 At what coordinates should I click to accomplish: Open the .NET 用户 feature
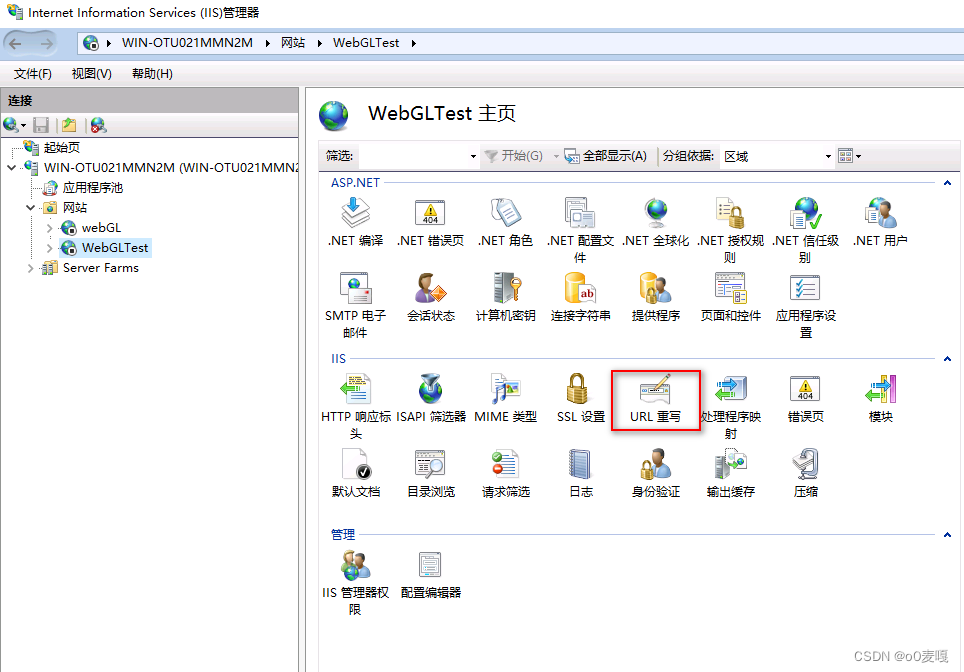click(880, 223)
